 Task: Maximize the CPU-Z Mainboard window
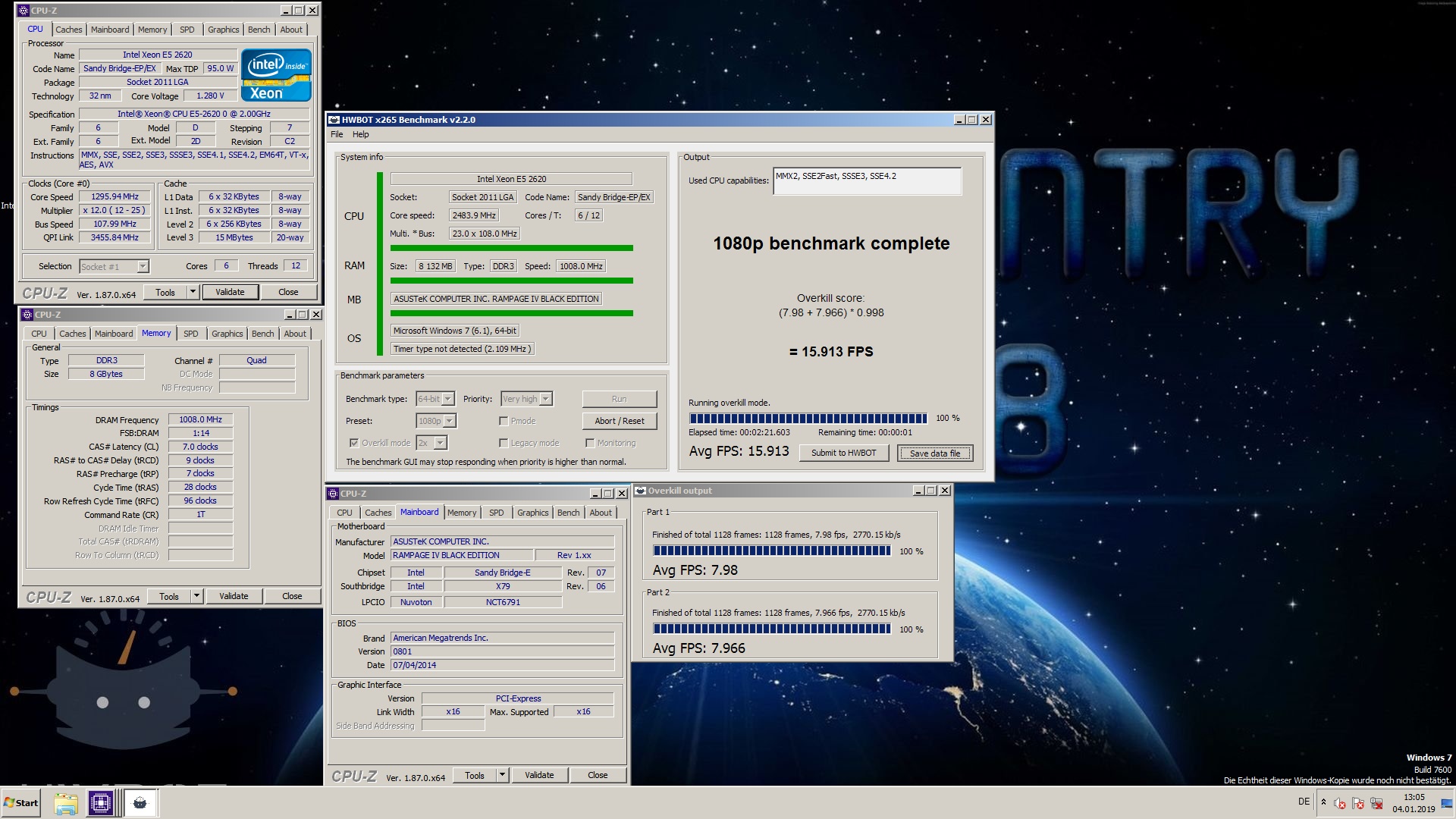coord(608,494)
